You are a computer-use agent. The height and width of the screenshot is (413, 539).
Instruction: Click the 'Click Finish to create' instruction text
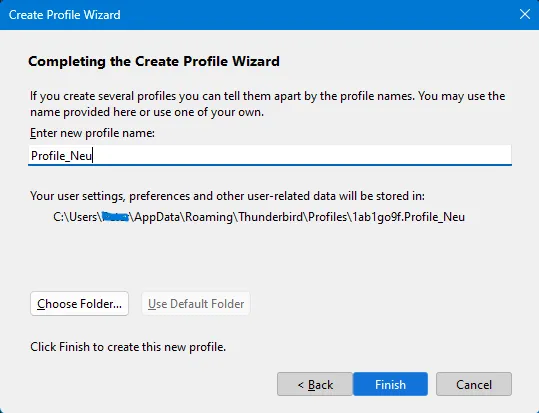coord(128,347)
